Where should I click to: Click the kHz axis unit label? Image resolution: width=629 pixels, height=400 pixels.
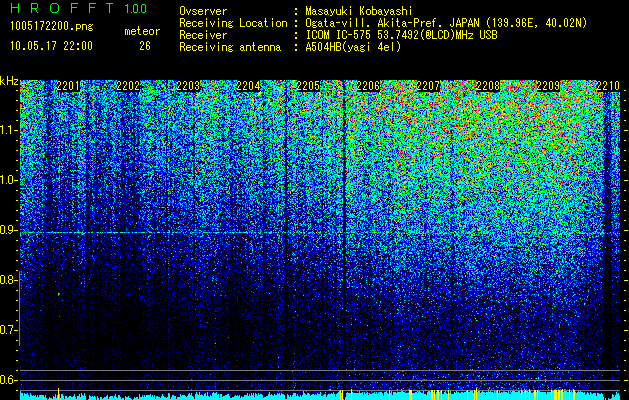(9, 81)
